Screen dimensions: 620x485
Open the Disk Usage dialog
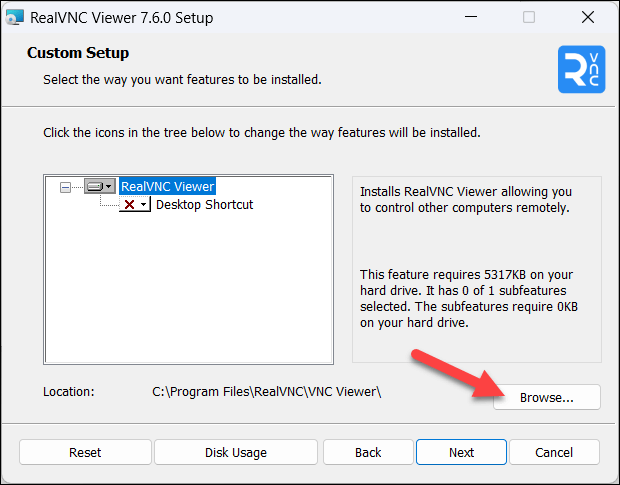236,452
